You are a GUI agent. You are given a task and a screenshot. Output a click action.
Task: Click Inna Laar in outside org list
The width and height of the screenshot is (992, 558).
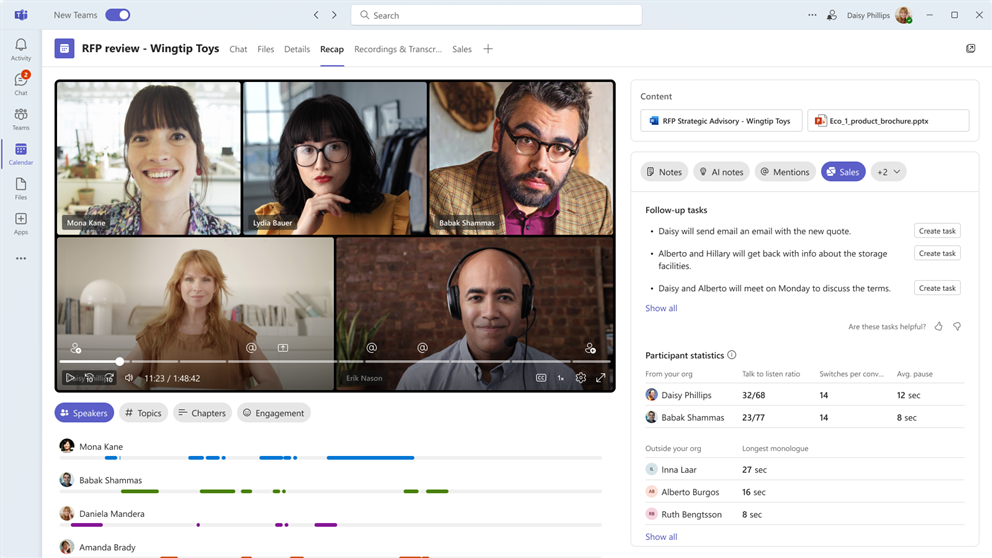click(x=679, y=469)
